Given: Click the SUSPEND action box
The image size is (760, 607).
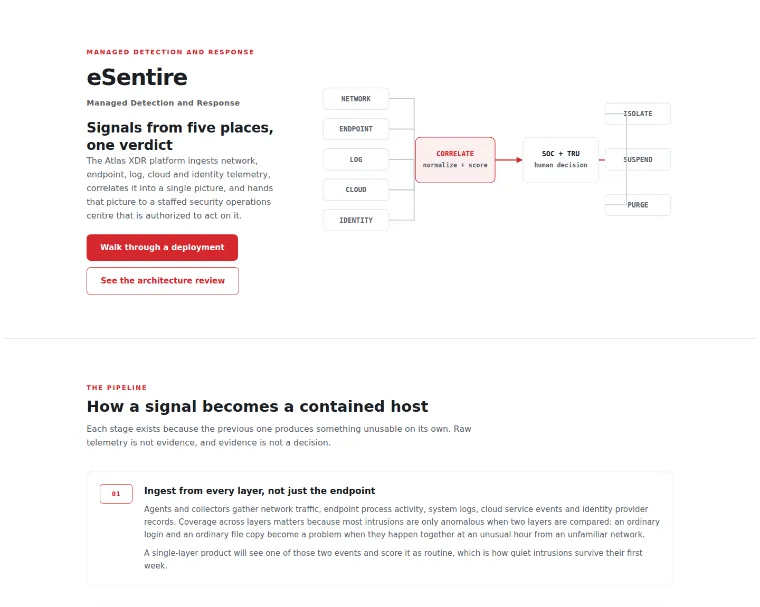Looking at the screenshot, I should 638,160.
